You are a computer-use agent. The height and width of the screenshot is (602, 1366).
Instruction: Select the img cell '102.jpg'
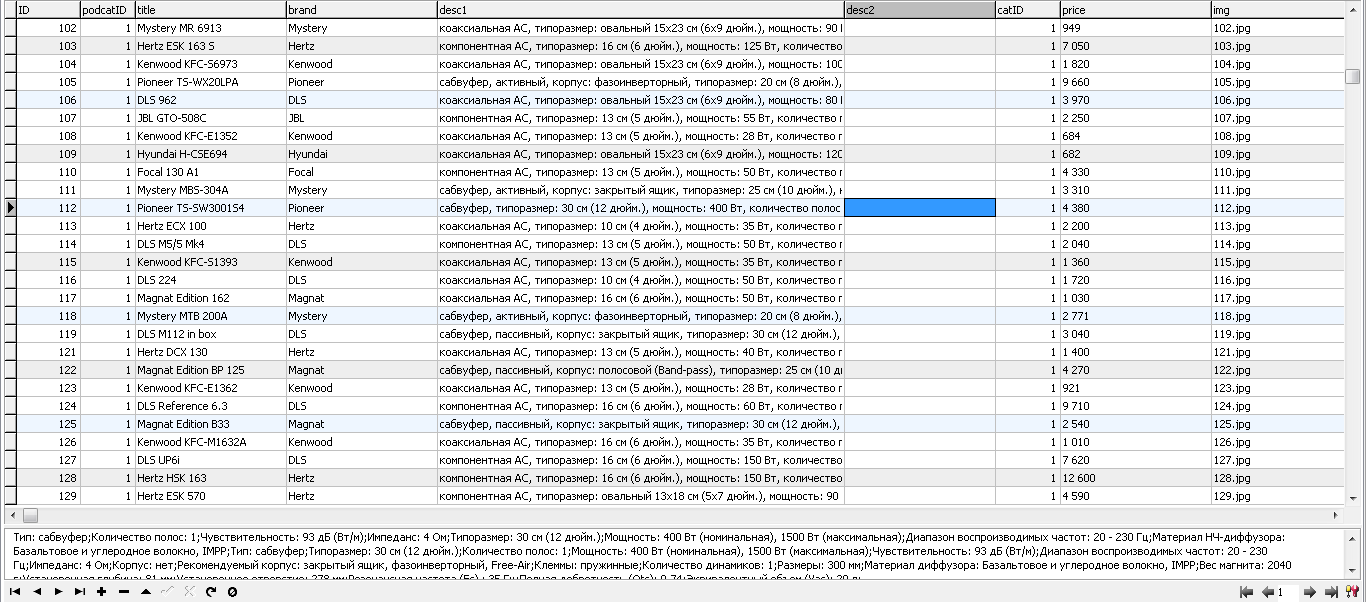[1277, 27]
